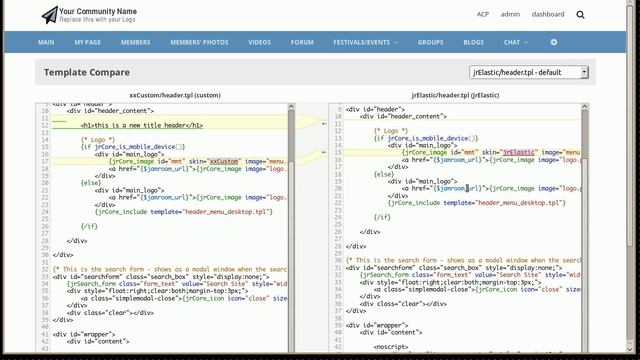Open the admin profile link
The height and width of the screenshot is (360, 640).
pyautogui.click(x=510, y=14)
